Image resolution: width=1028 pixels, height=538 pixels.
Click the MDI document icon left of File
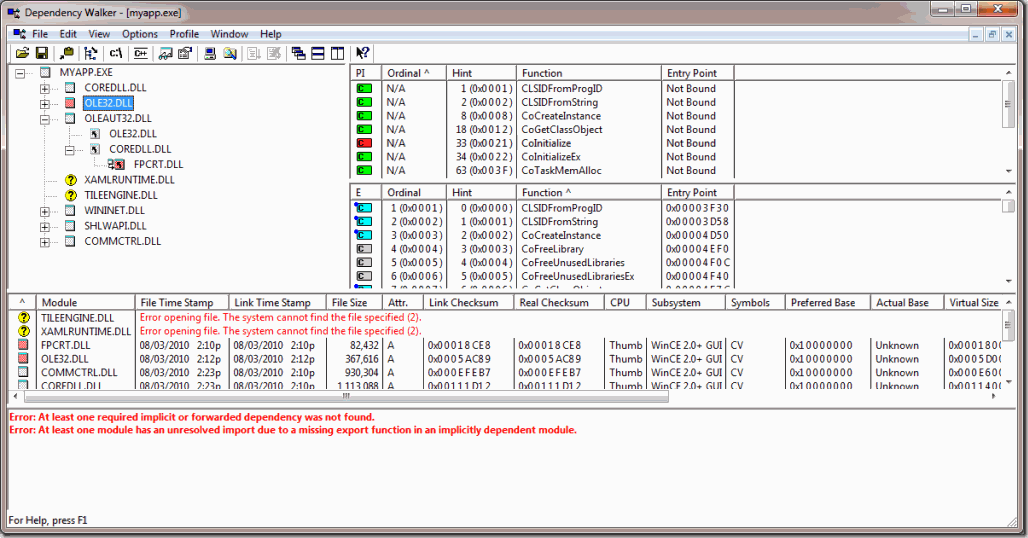[19, 34]
